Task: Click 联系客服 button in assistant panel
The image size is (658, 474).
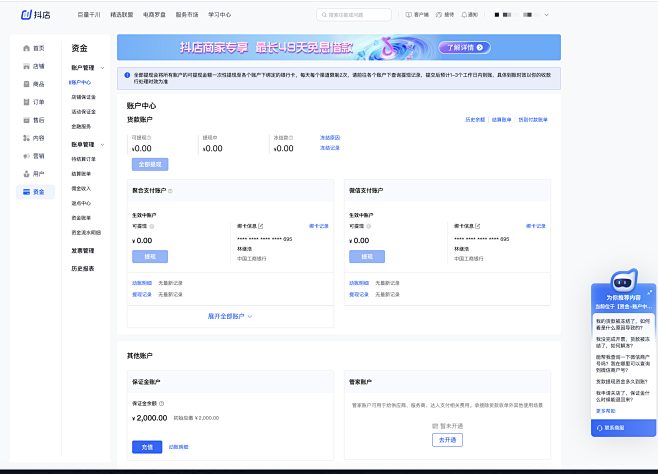Action: click(624, 428)
